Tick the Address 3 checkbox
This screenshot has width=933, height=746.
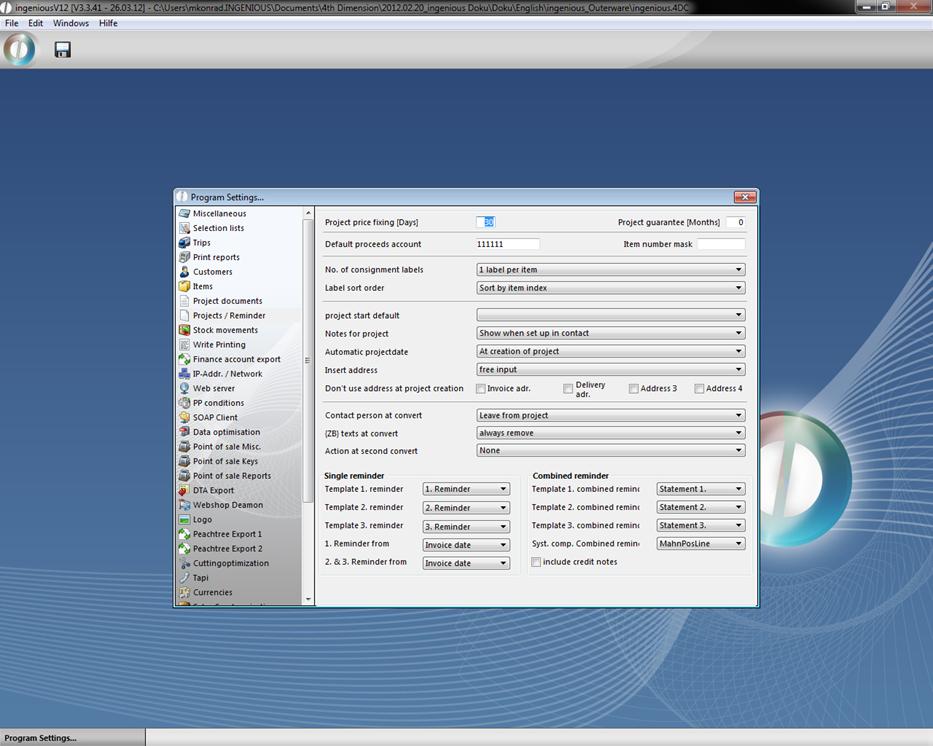[634, 389]
